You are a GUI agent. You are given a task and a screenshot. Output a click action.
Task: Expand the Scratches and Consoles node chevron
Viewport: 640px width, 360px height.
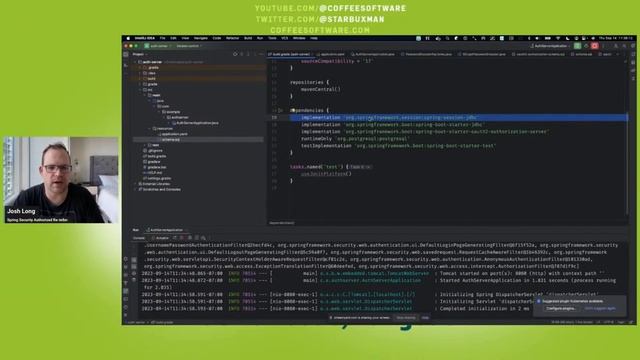[136, 189]
